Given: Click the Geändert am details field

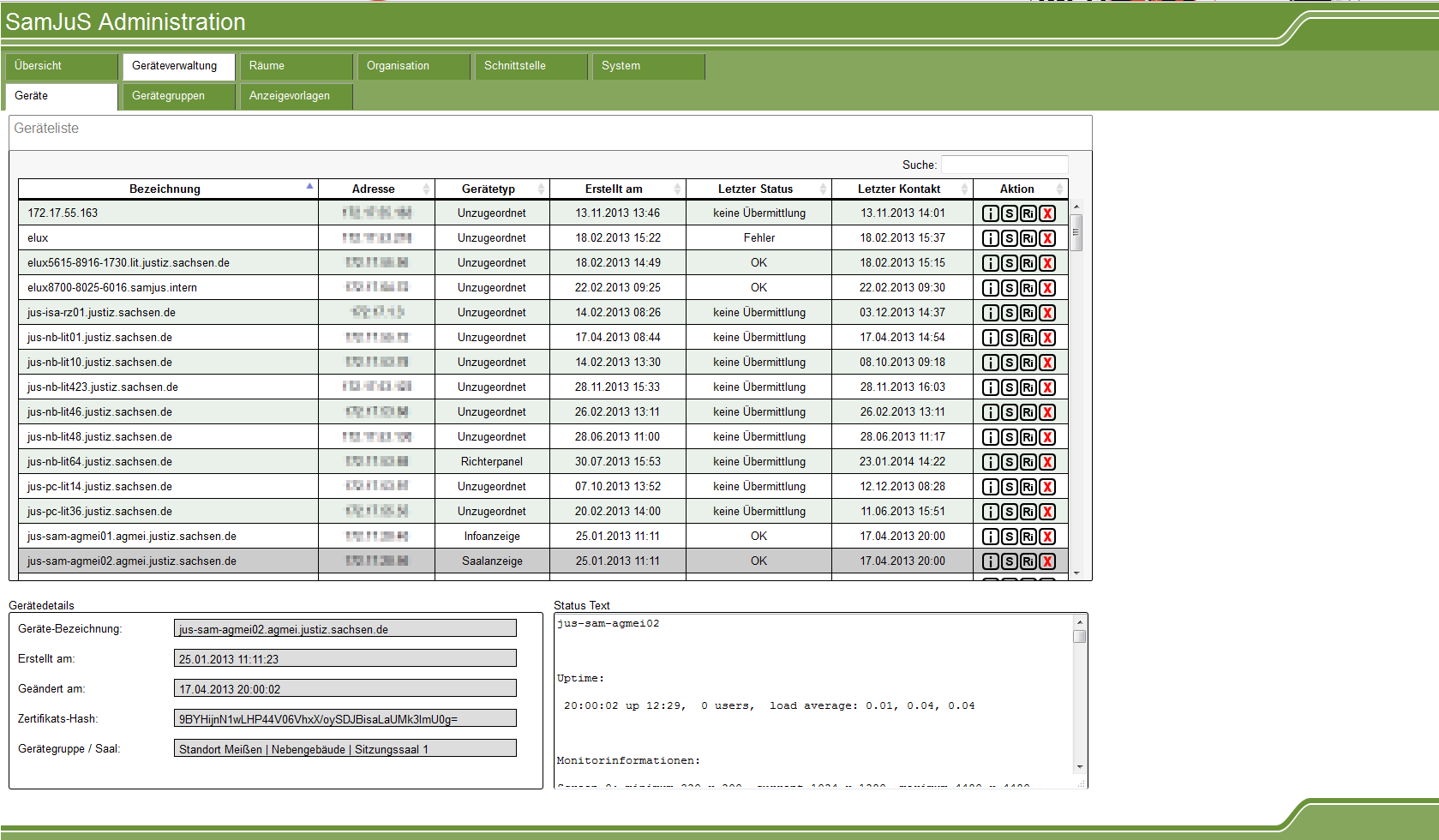Looking at the screenshot, I should [345, 688].
